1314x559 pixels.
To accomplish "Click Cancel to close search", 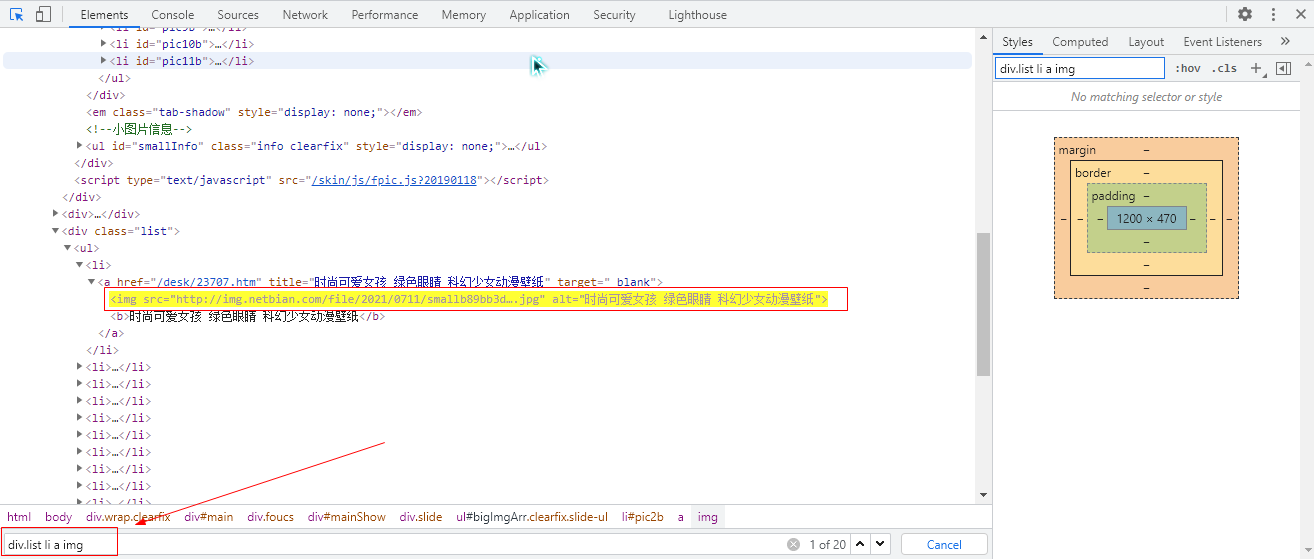I will 944,544.
